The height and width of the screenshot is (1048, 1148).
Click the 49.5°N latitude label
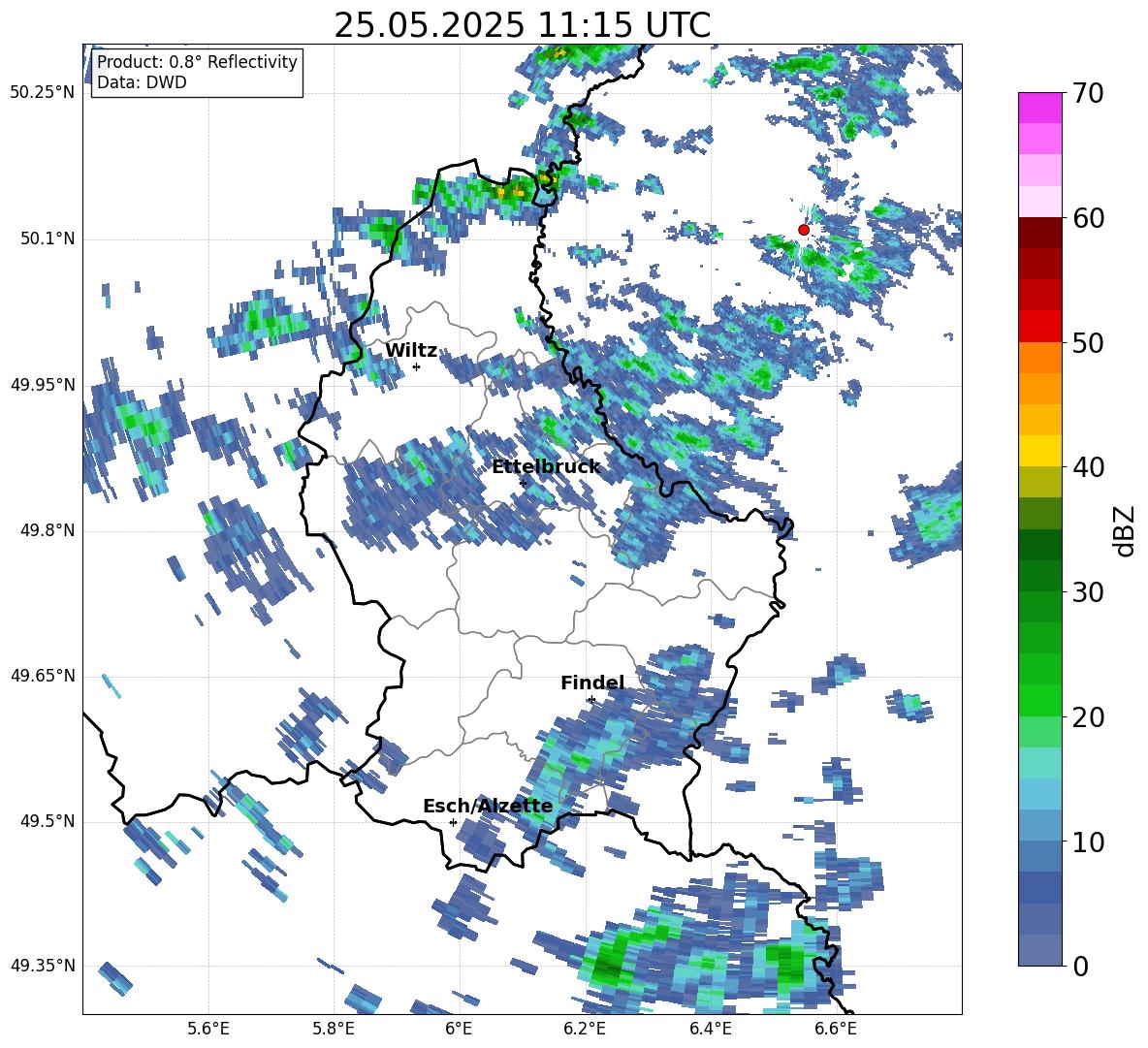48,821
